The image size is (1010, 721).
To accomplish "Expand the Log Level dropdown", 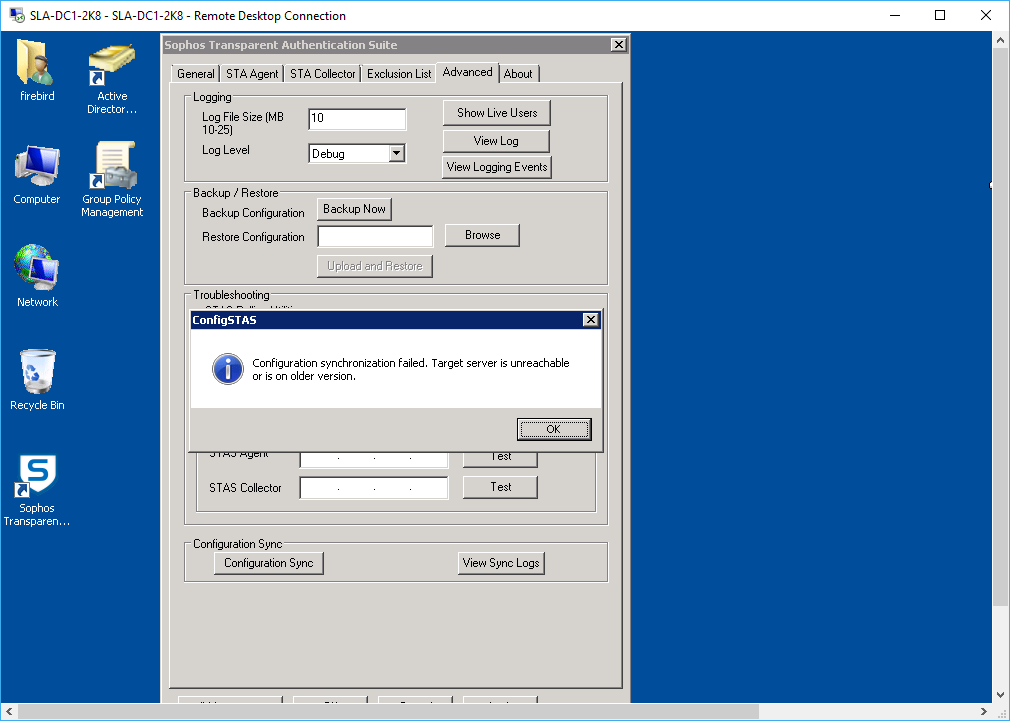I will (x=397, y=153).
